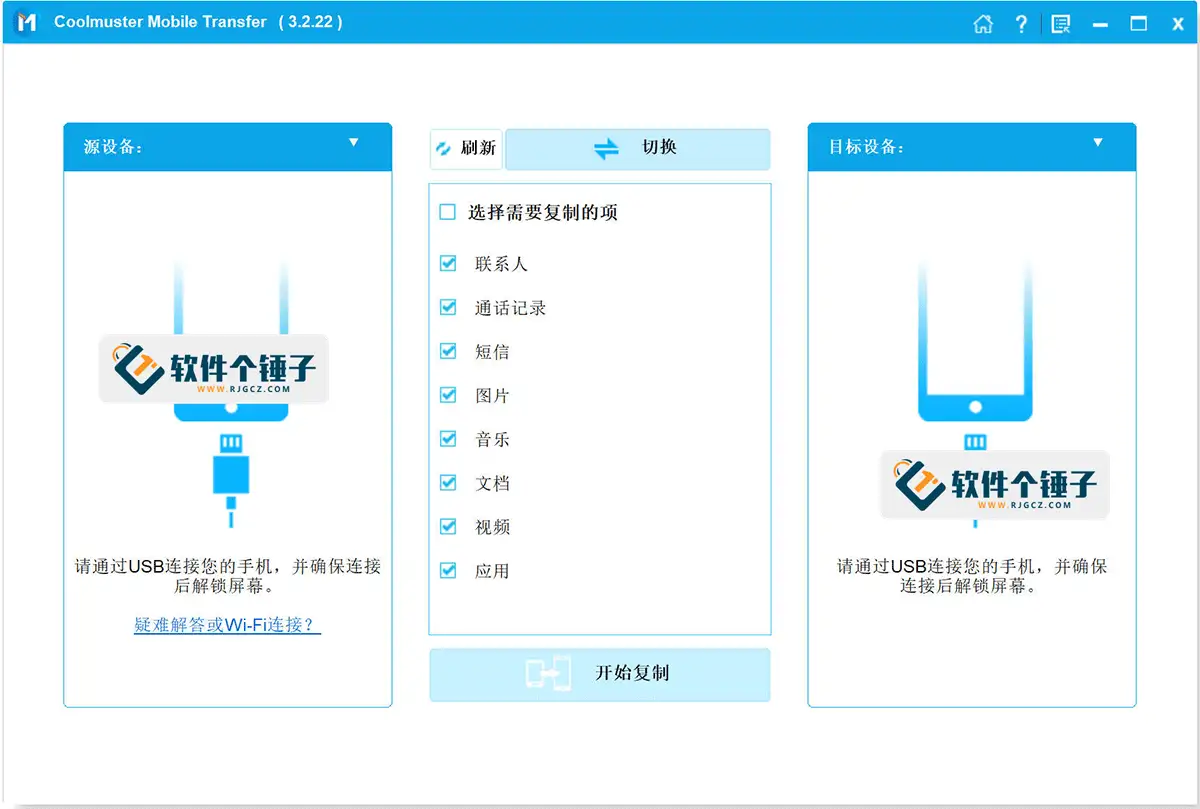Uncheck the 视频 checkbox
This screenshot has height=809, width=1200.
click(x=448, y=526)
